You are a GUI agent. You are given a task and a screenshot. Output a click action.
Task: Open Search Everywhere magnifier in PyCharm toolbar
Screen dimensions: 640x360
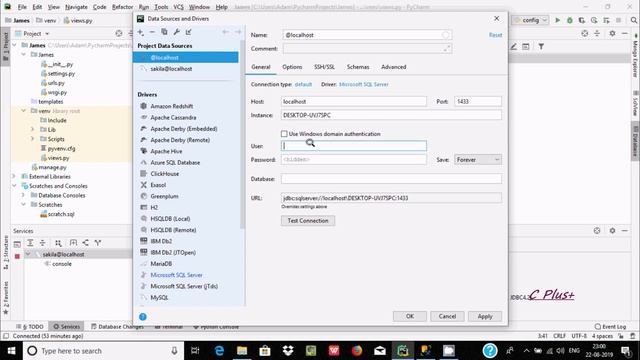(x=633, y=20)
